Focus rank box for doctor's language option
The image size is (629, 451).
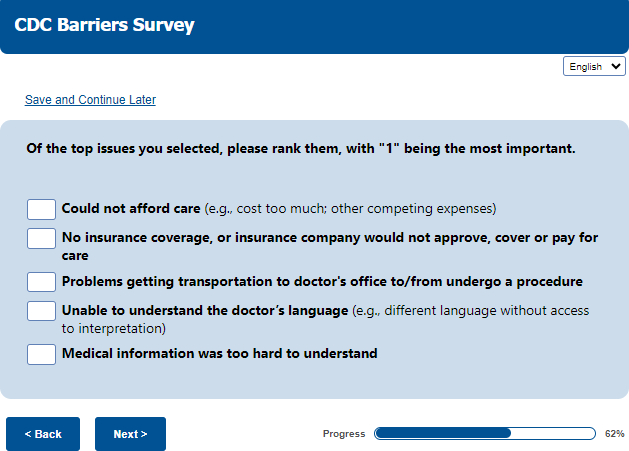[x=41, y=311]
